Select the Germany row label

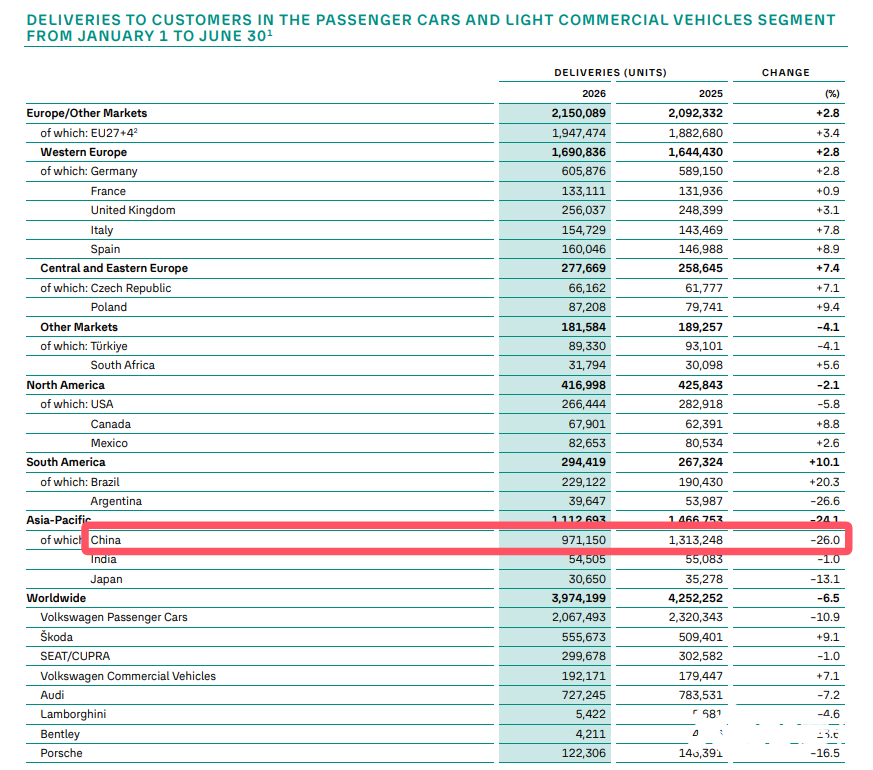(114, 171)
